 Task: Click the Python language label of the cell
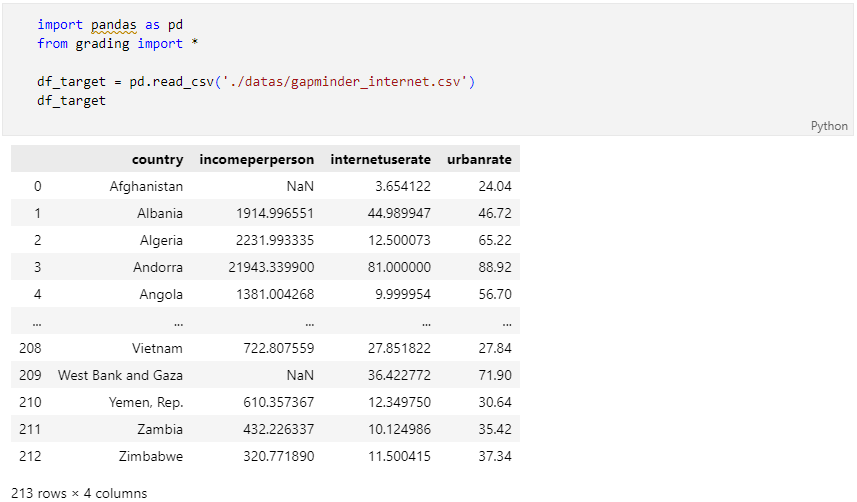point(829,126)
